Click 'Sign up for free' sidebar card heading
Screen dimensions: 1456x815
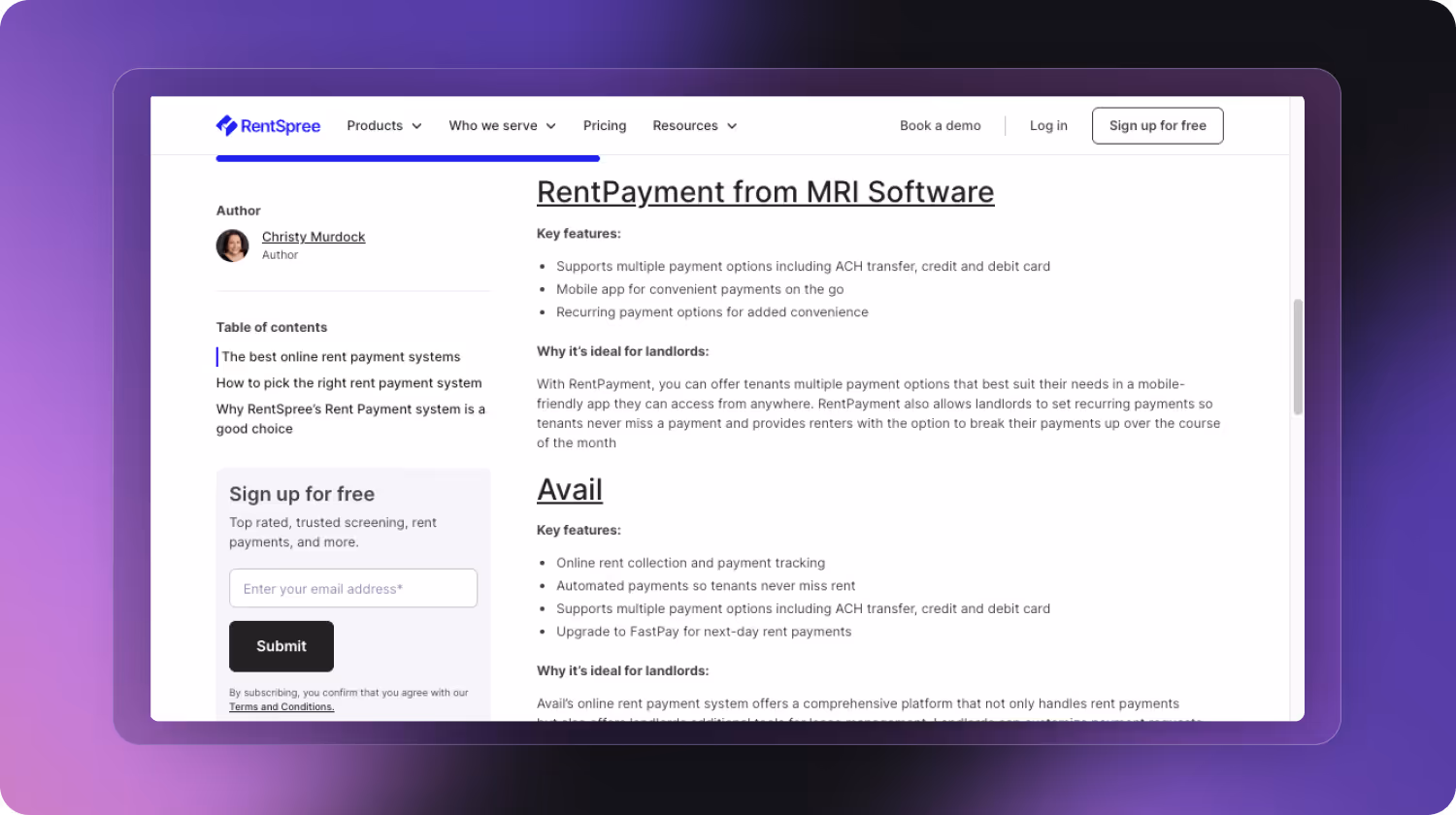pos(302,494)
